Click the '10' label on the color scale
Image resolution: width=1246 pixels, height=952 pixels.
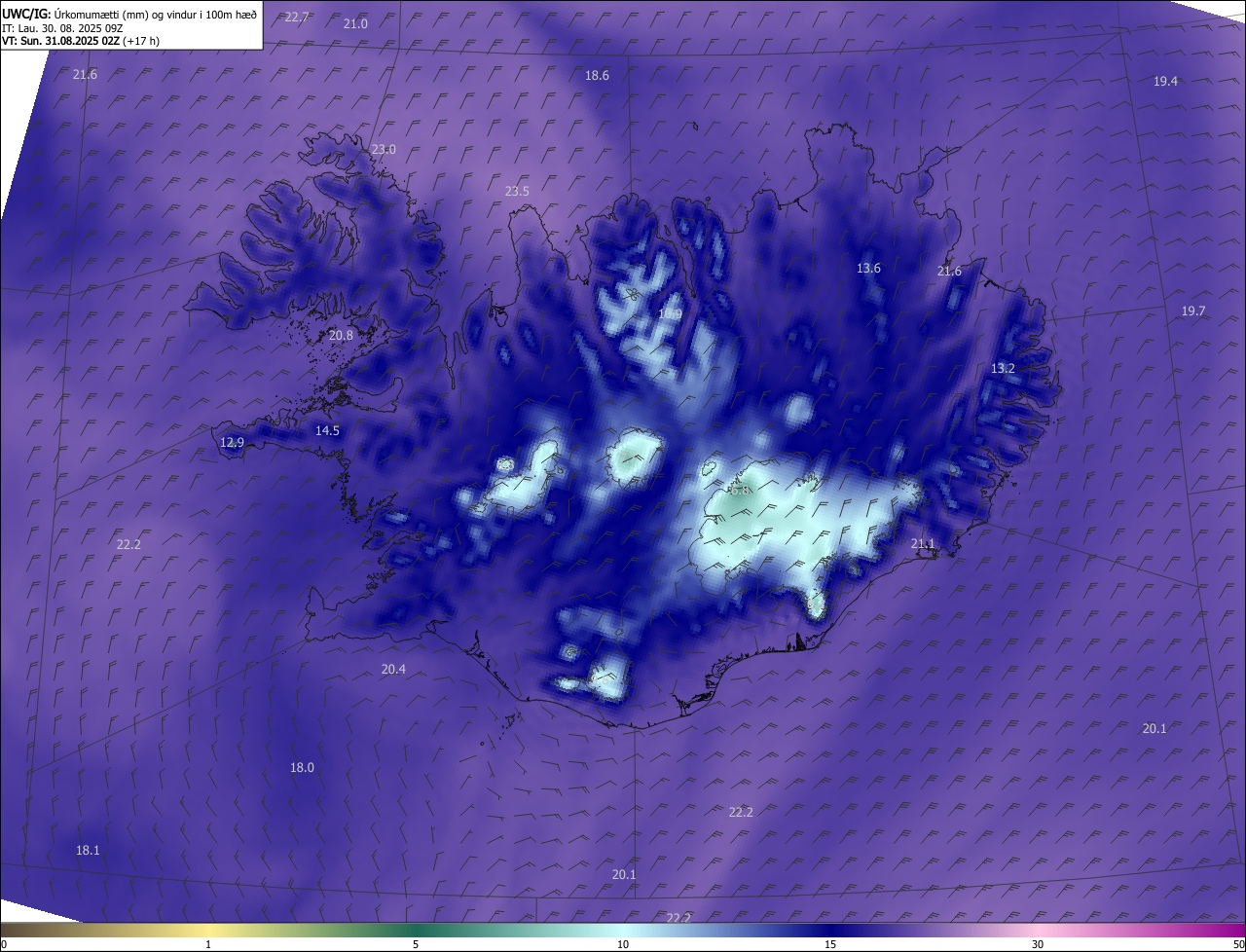tap(623, 944)
